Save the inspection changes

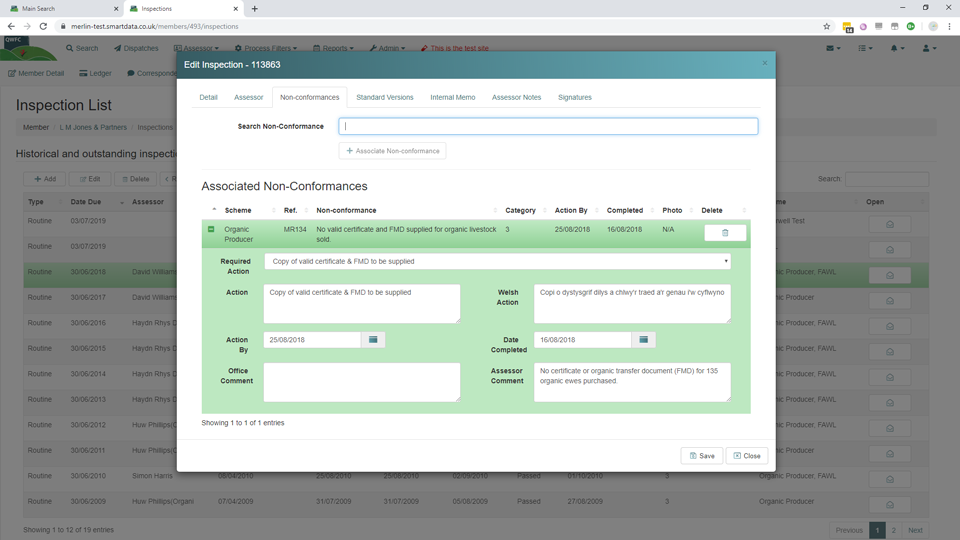pyautogui.click(x=701, y=455)
